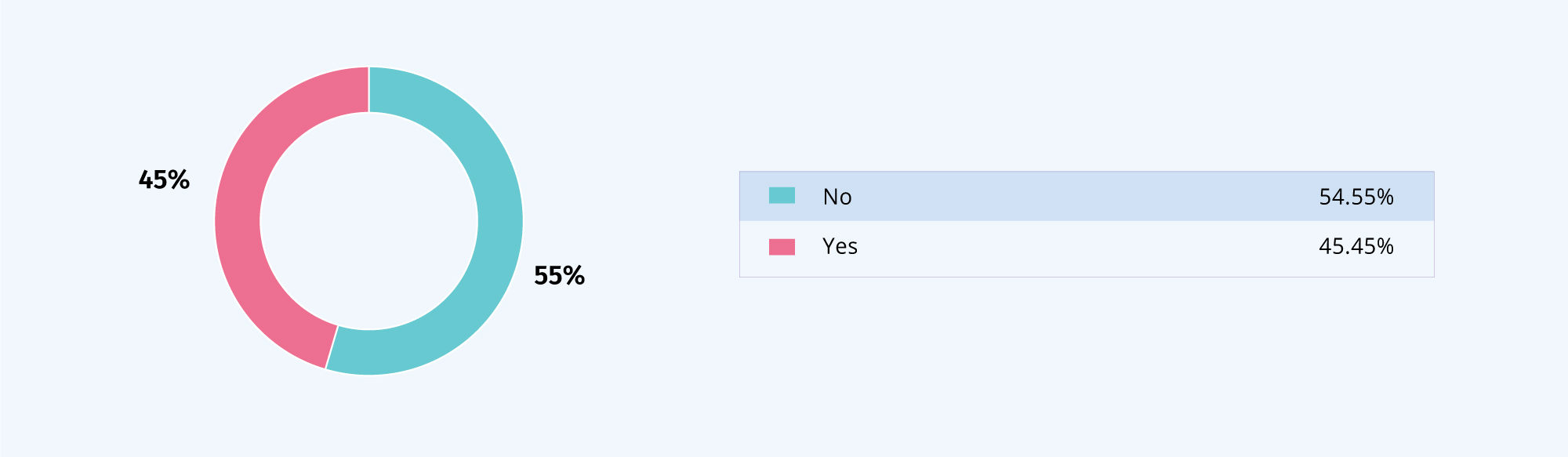Click the 45% chart label
The width and height of the screenshot is (1568, 457).
click(164, 180)
